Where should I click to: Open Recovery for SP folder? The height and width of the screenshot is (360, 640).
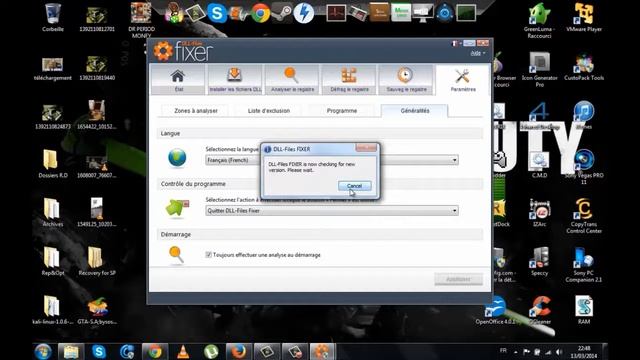pos(97,261)
